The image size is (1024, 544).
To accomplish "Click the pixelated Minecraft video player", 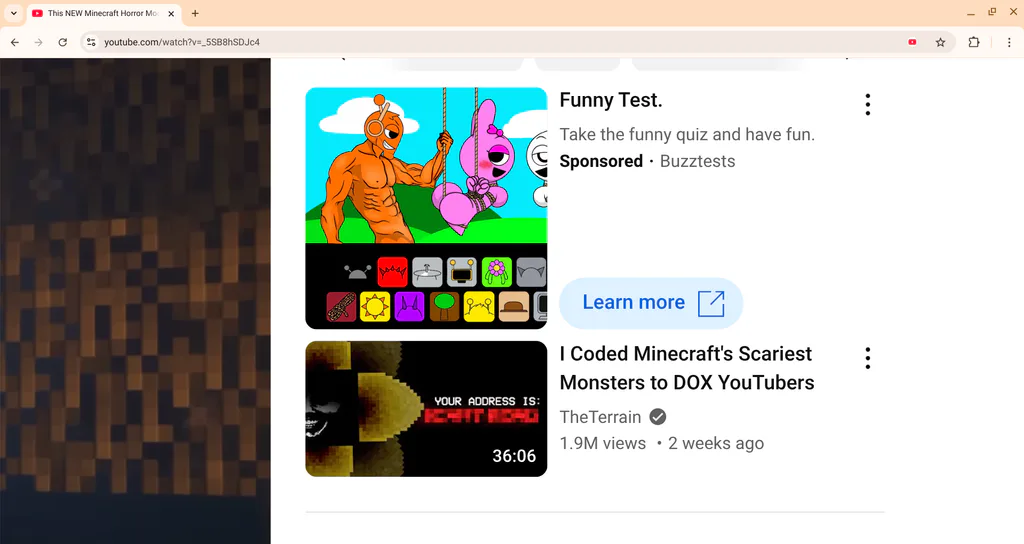I will (135, 301).
